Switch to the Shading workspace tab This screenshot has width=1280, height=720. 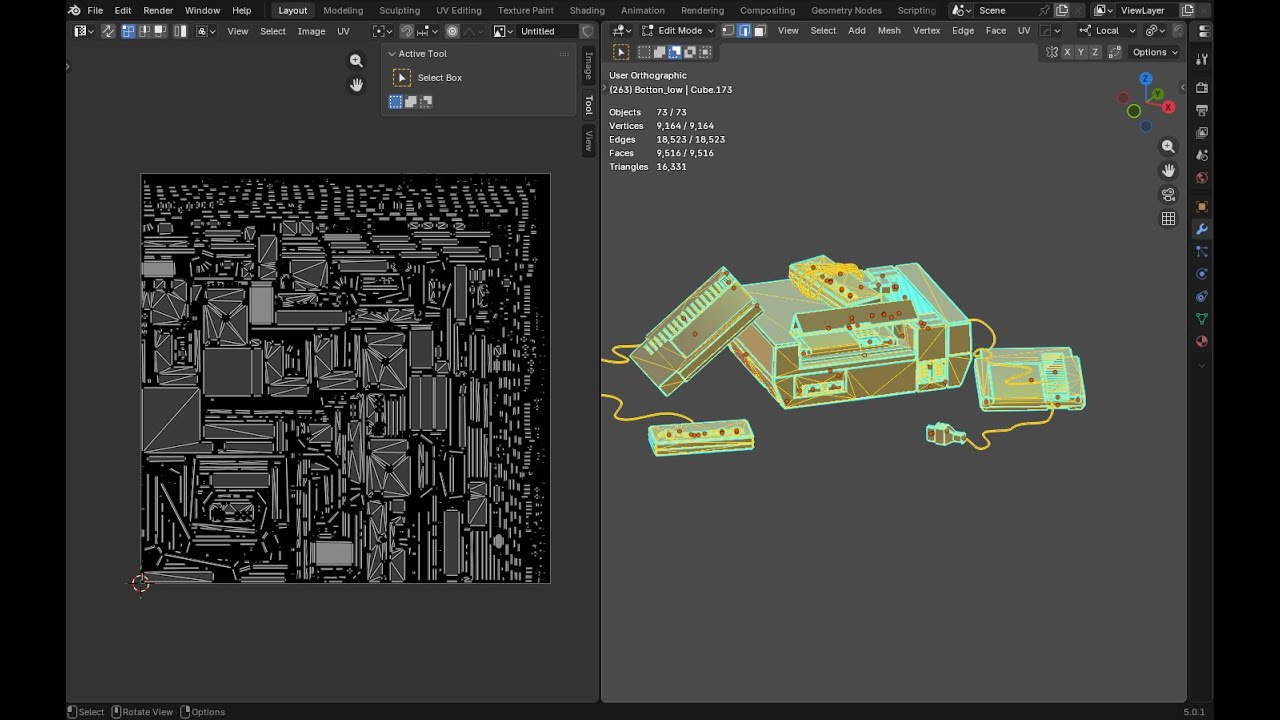tap(587, 10)
